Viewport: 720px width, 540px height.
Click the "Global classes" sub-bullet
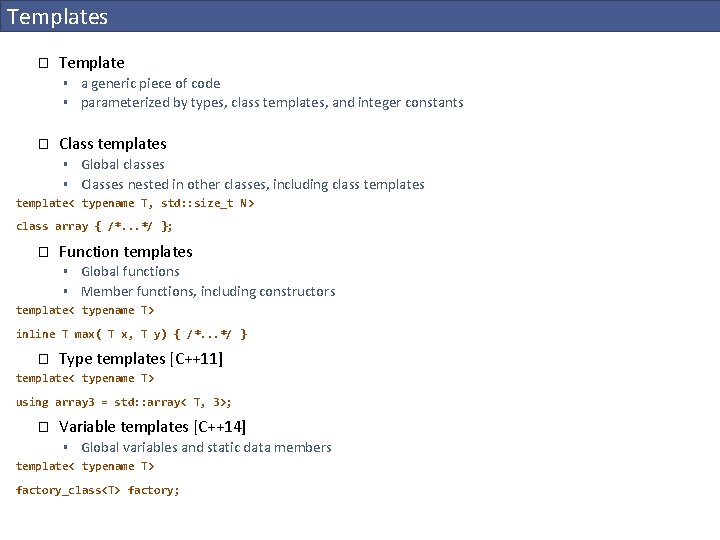pos(123,165)
